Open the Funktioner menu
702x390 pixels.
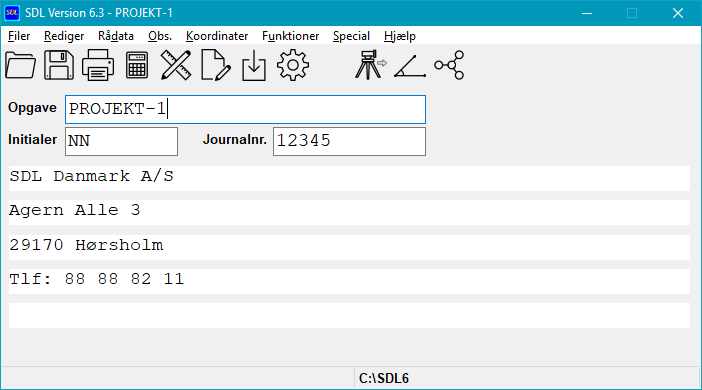point(291,36)
